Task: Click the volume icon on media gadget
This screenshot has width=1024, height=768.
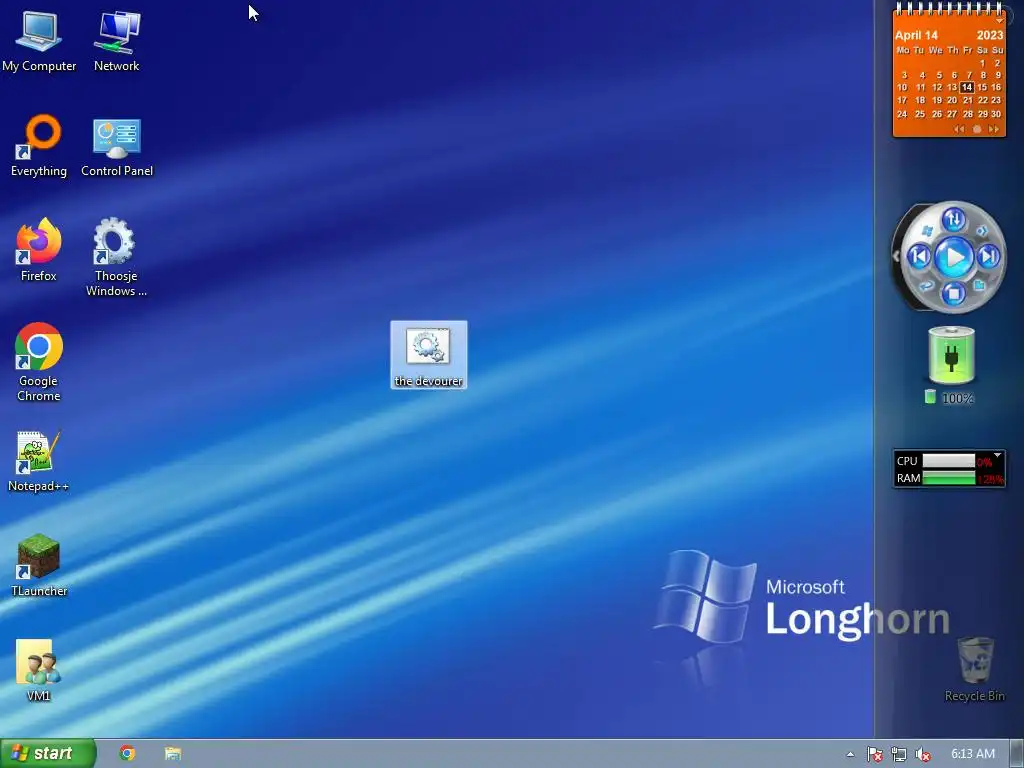Action: [x=982, y=231]
